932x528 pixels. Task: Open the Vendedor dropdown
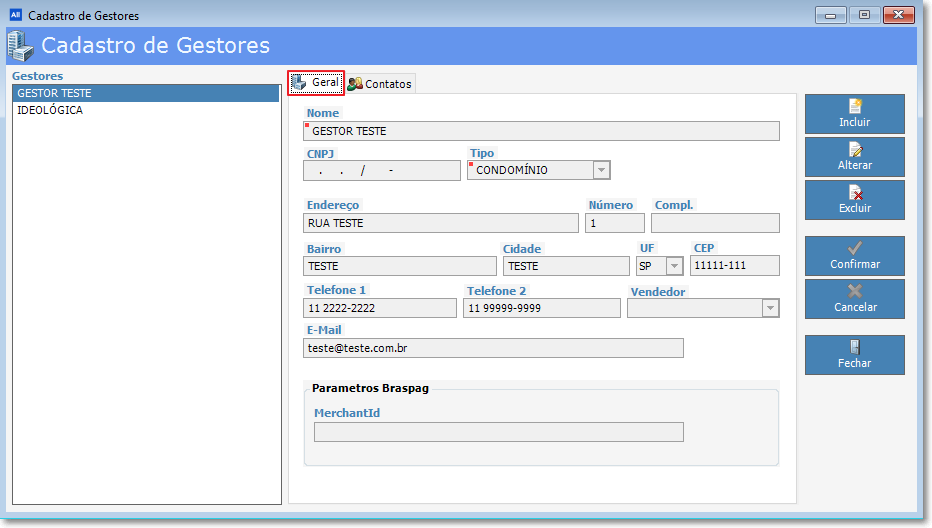pos(769,308)
